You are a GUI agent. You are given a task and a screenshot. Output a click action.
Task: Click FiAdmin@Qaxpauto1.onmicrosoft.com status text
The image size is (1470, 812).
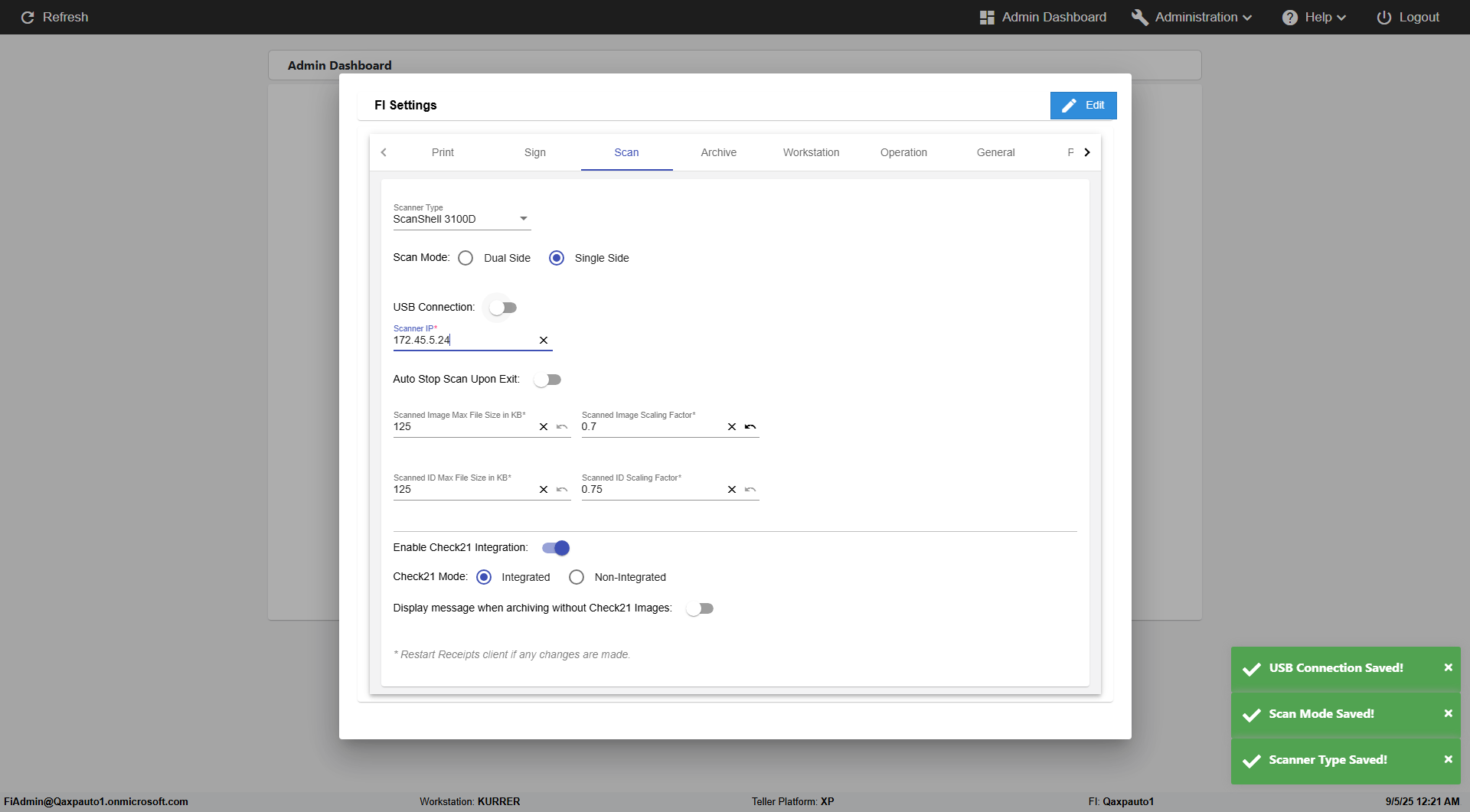(96, 801)
